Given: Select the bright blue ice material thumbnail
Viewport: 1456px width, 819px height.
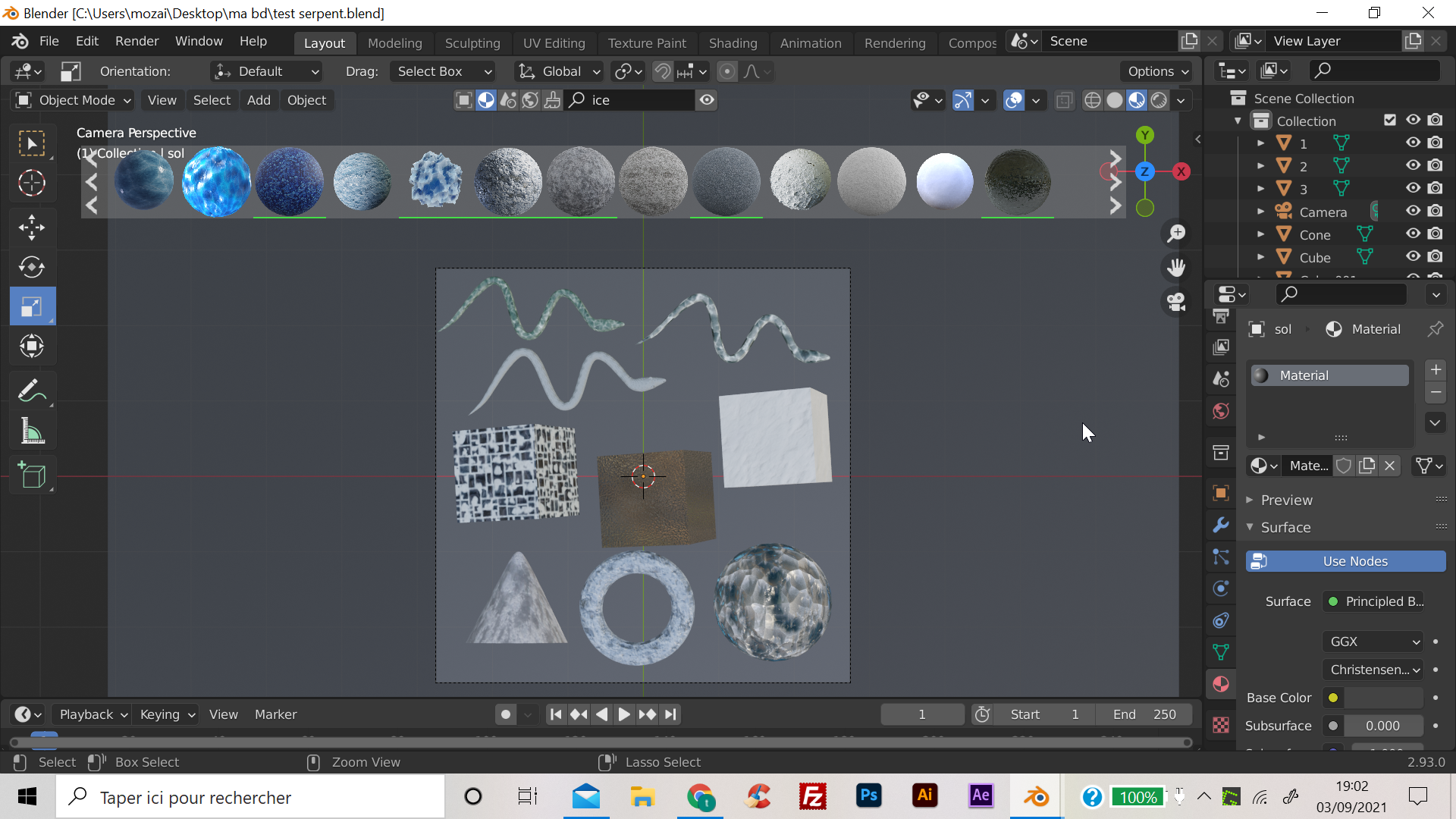Looking at the screenshot, I should 216,182.
